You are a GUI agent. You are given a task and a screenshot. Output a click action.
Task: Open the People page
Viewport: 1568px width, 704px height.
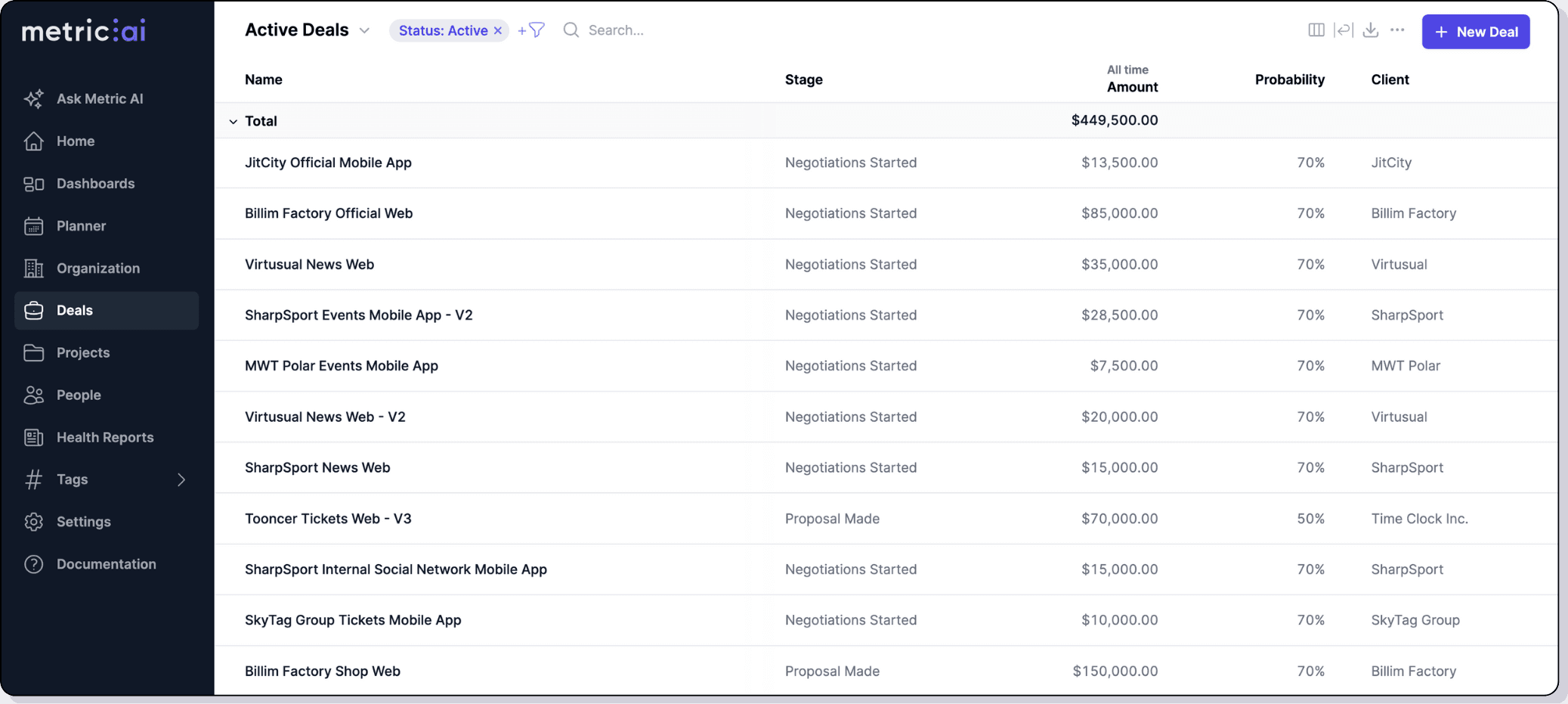[x=78, y=395]
